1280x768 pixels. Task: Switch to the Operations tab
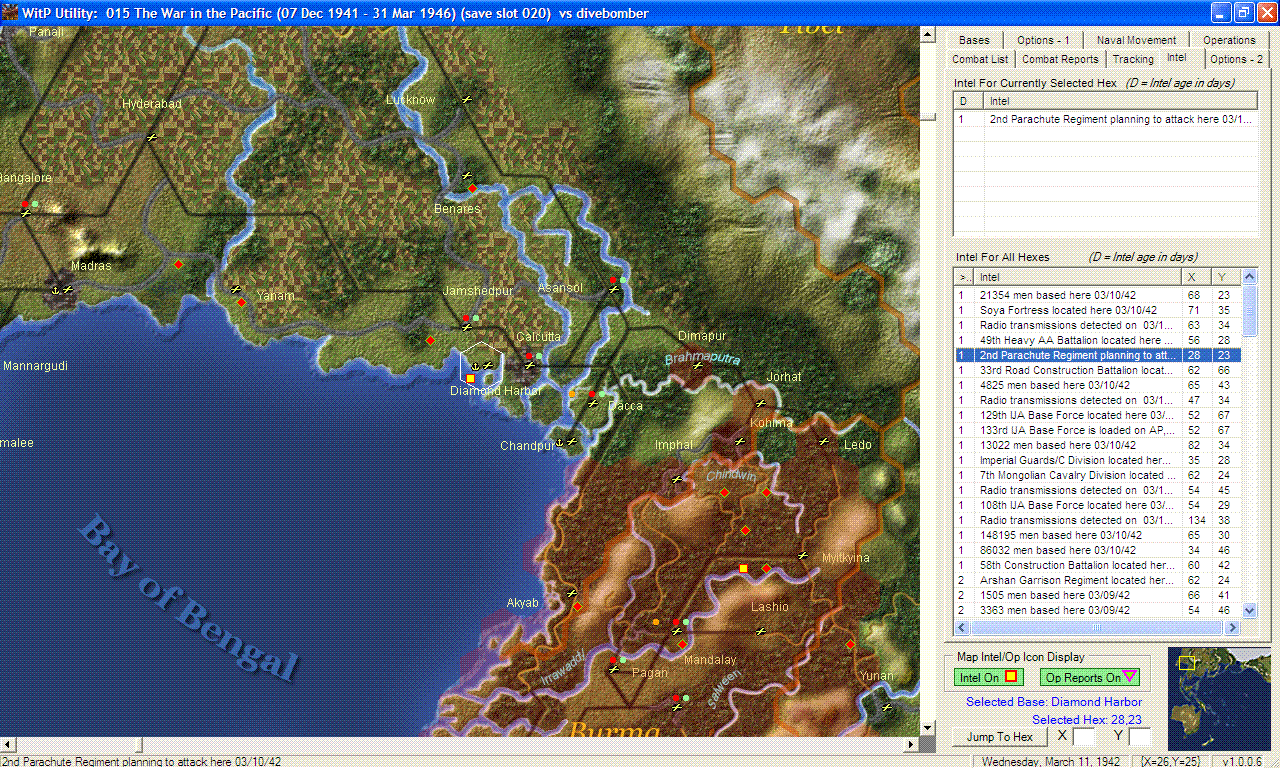pyautogui.click(x=1229, y=40)
